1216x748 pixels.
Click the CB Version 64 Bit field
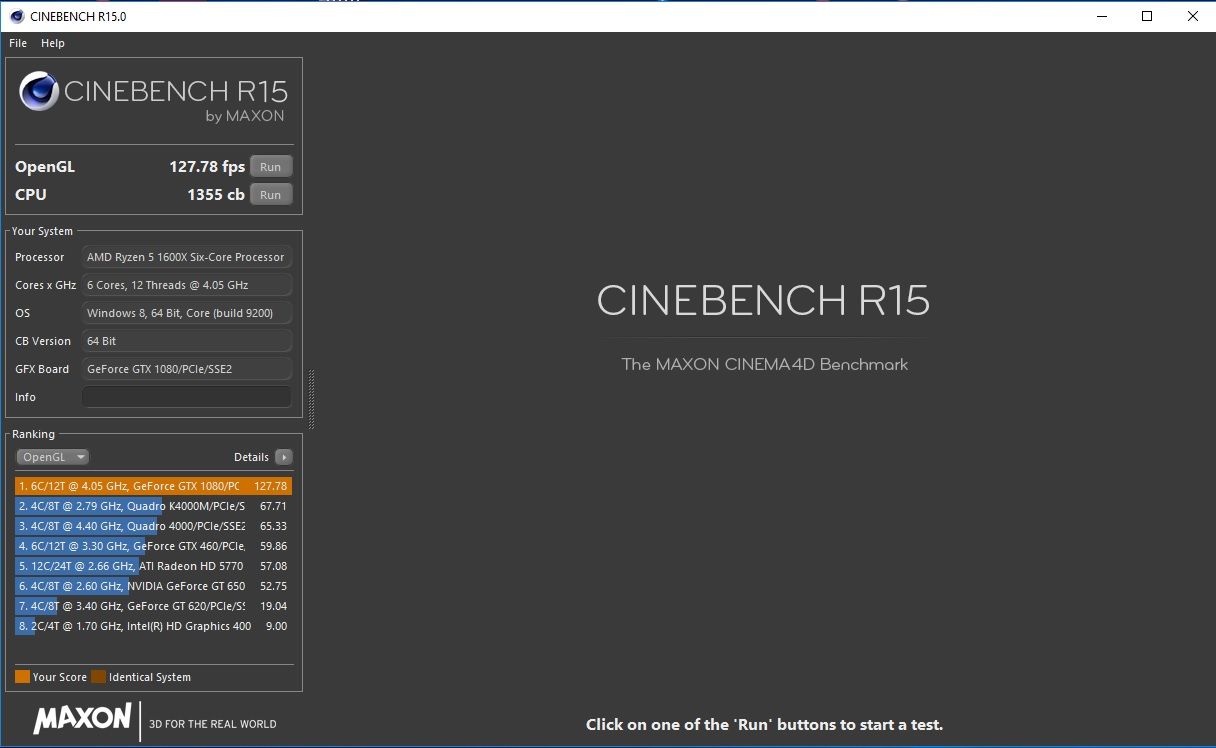187,341
